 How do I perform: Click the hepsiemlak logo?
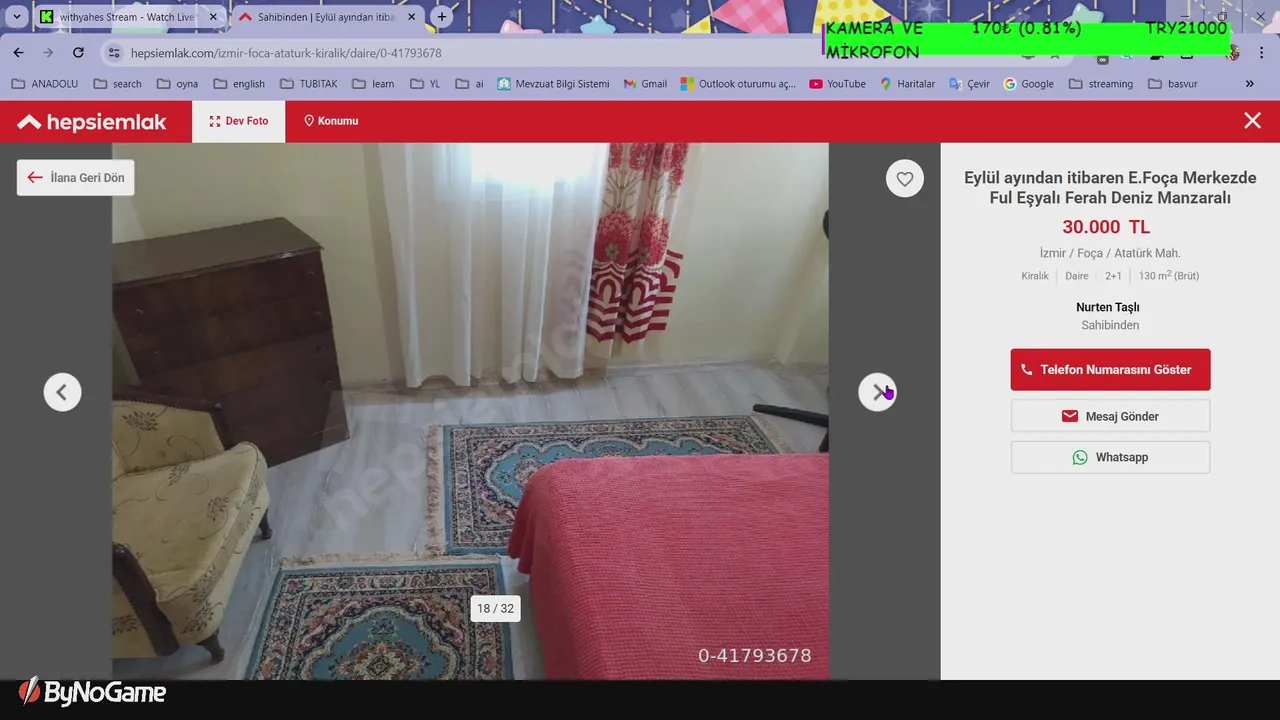(x=92, y=122)
